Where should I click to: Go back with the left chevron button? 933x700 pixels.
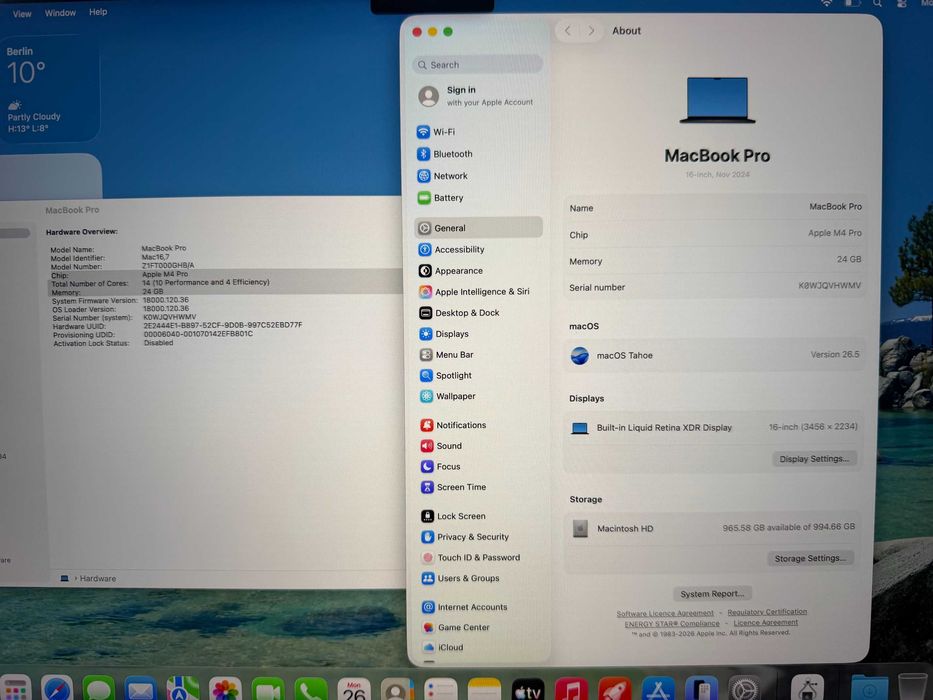click(x=568, y=31)
